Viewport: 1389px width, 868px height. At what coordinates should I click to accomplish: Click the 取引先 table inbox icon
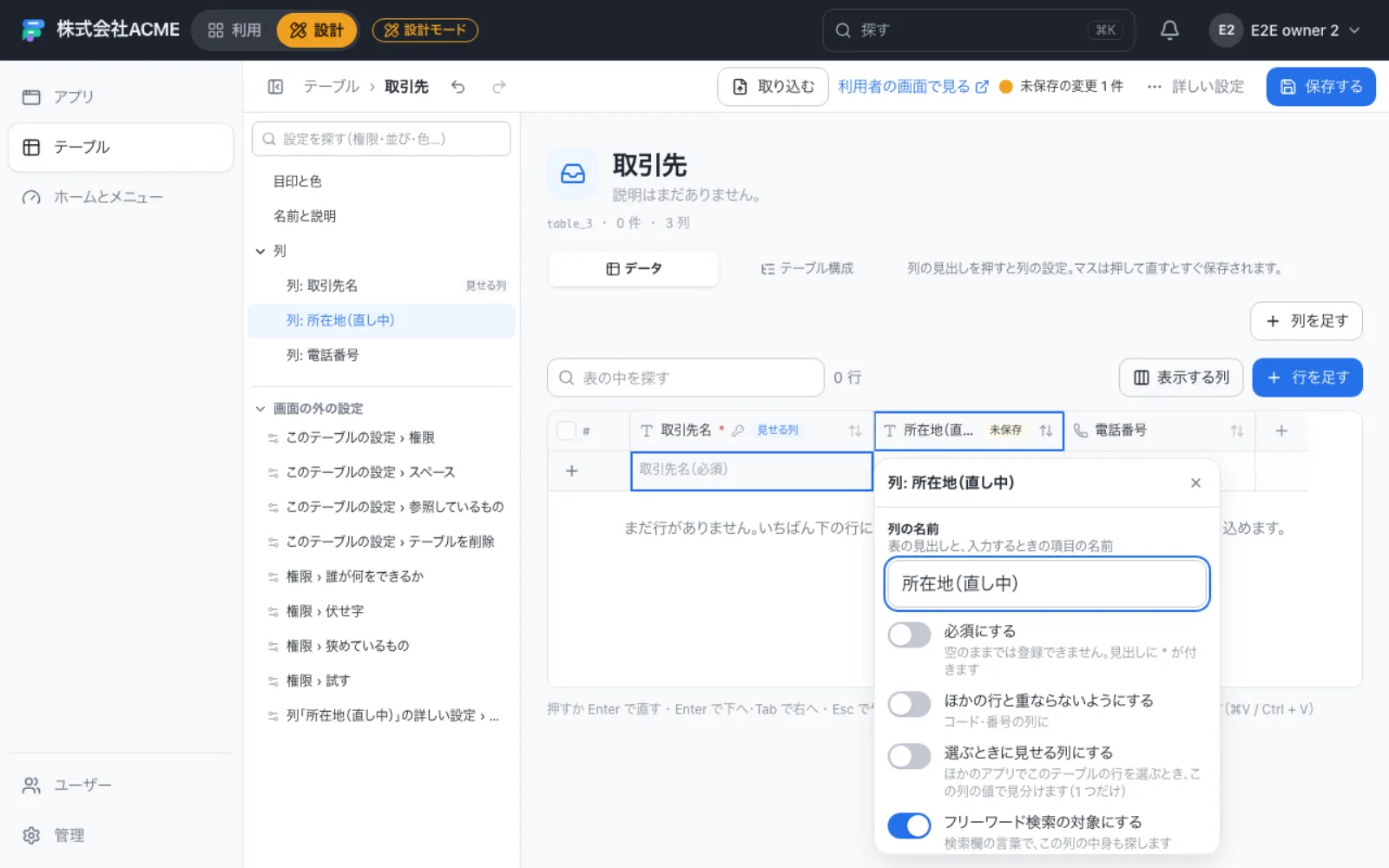(x=573, y=174)
